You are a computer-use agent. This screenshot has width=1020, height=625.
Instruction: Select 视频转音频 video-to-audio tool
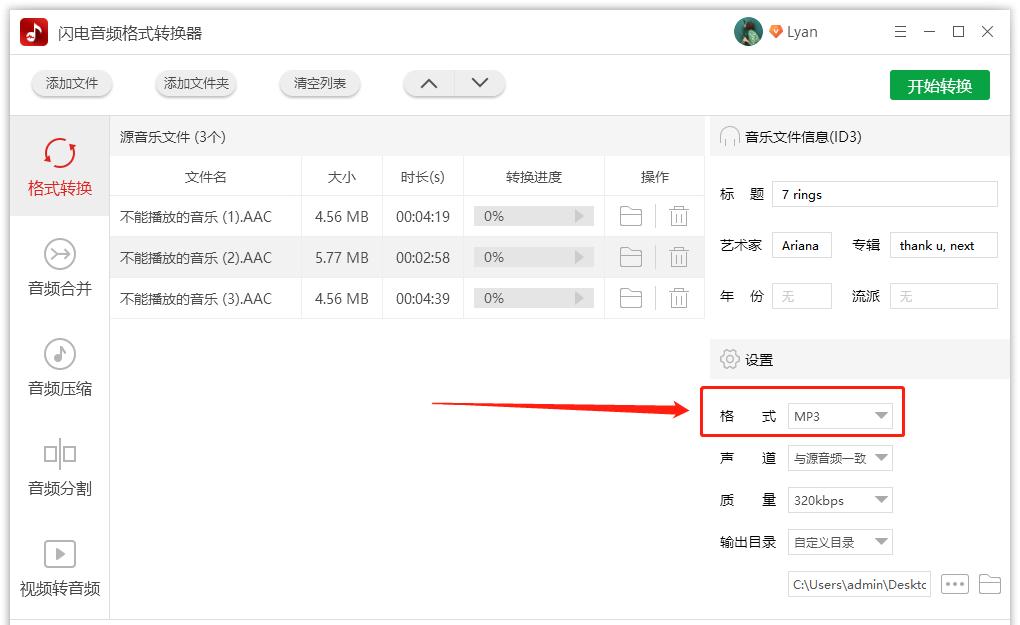pyautogui.click(x=58, y=568)
